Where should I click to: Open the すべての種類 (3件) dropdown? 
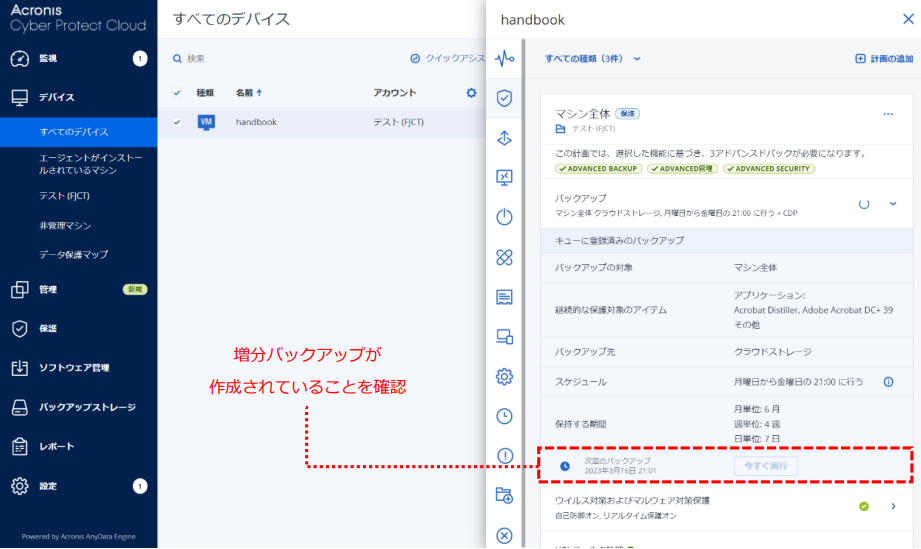click(x=592, y=59)
